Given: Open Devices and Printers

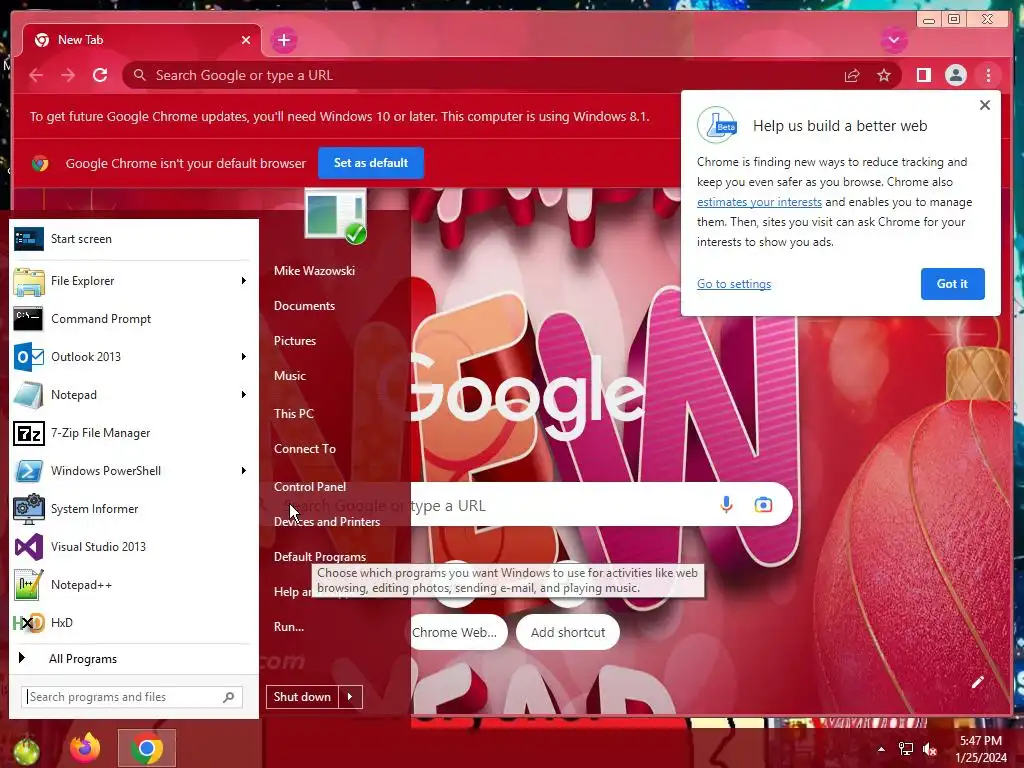Looking at the screenshot, I should tap(327, 522).
